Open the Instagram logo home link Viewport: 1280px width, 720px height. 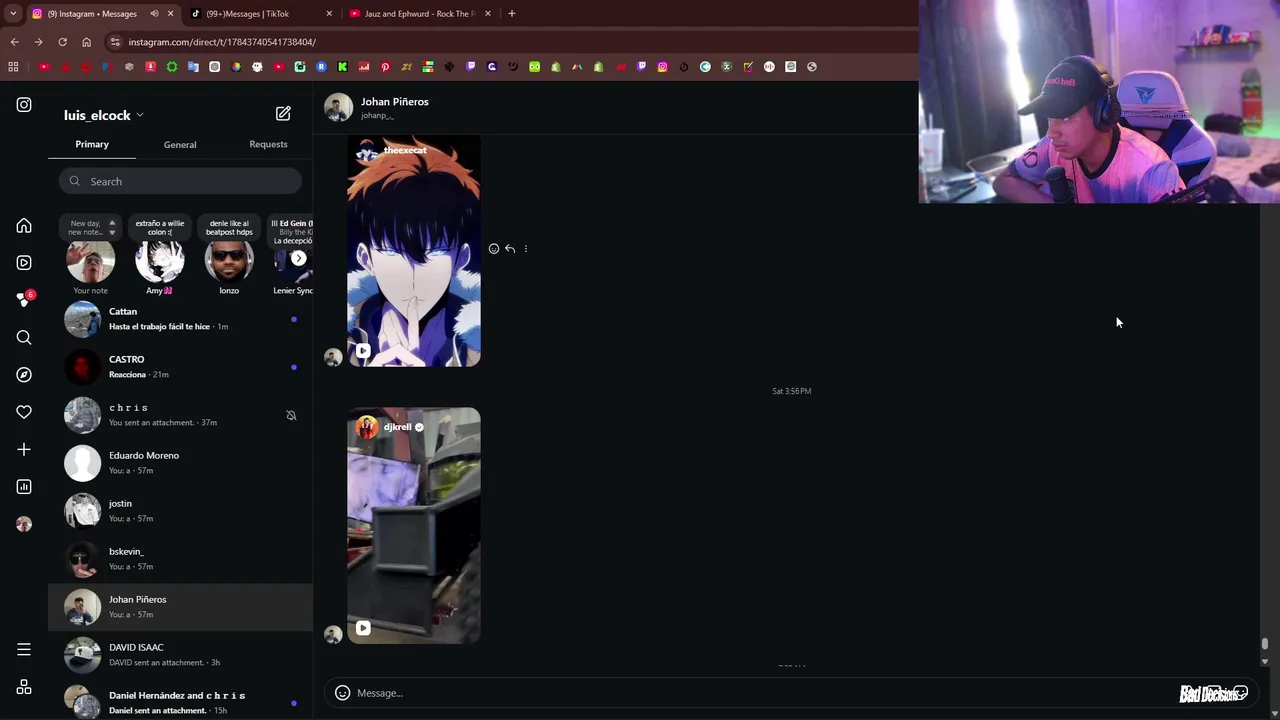(x=24, y=105)
